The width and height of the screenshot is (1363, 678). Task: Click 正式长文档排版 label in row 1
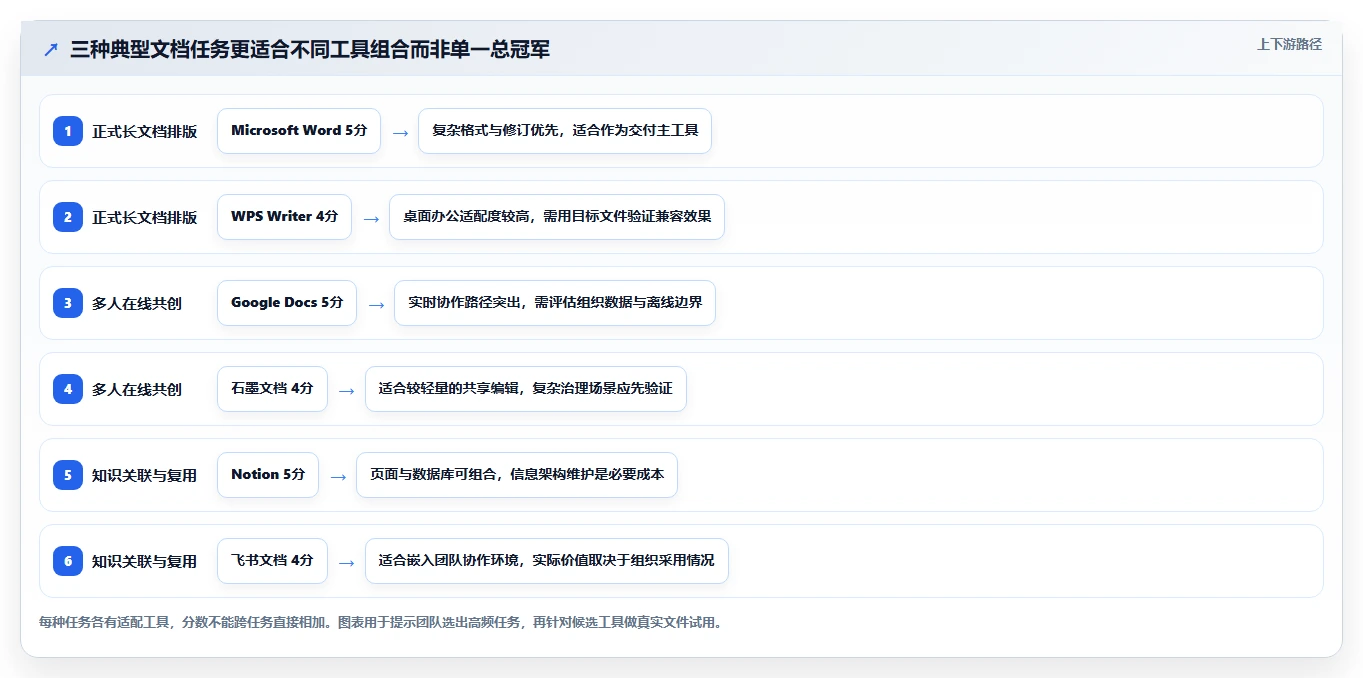pyautogui.click(x=145, y=131)
